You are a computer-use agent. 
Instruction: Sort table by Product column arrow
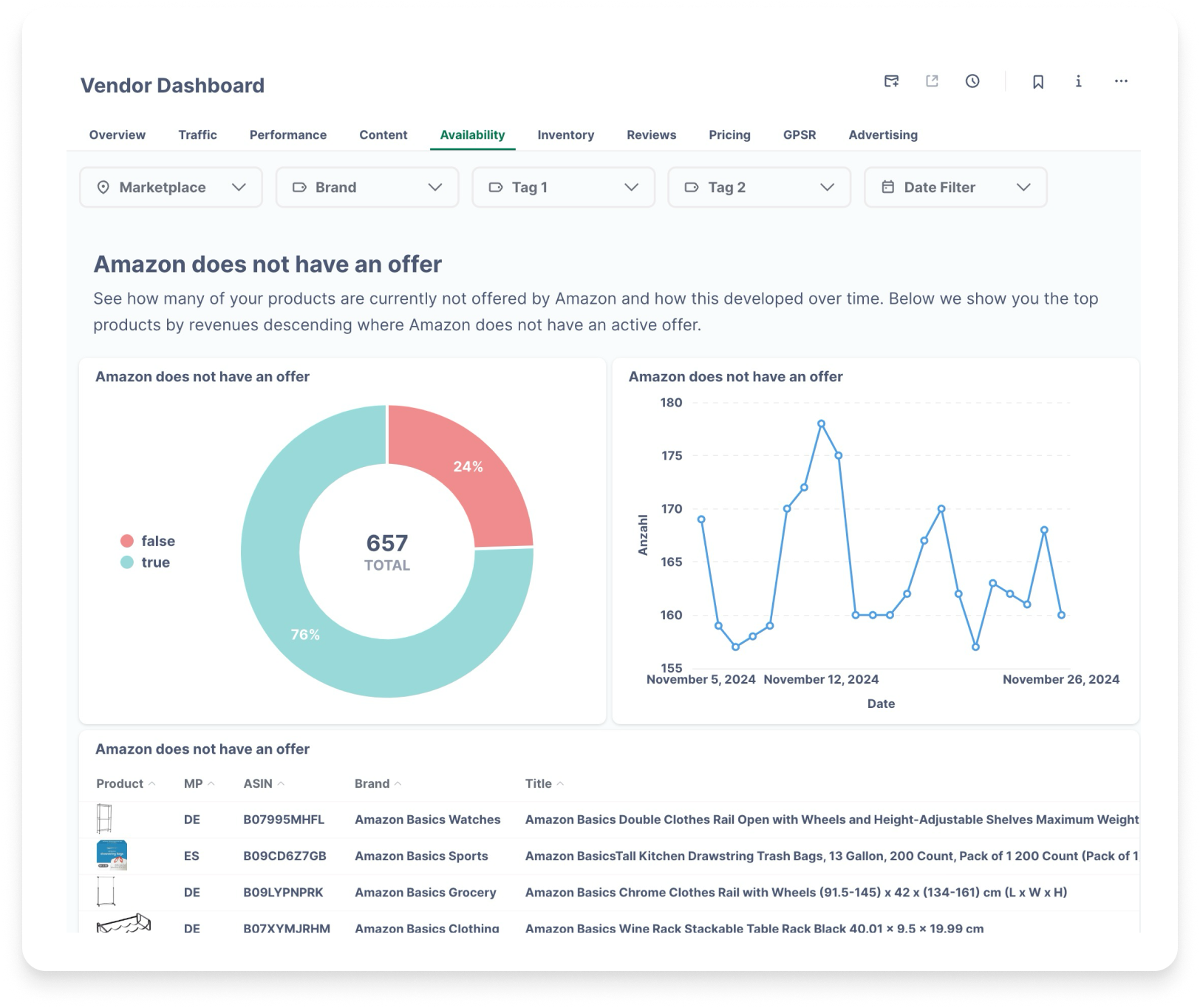[152, 783]
